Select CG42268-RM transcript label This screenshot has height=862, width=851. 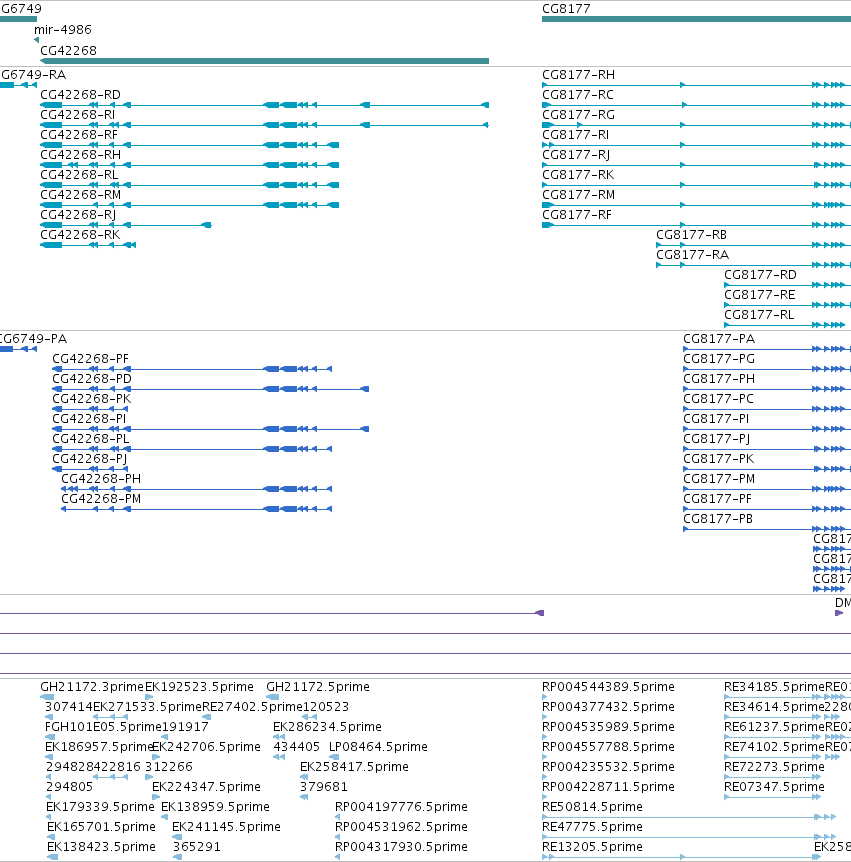coord(80,195)
